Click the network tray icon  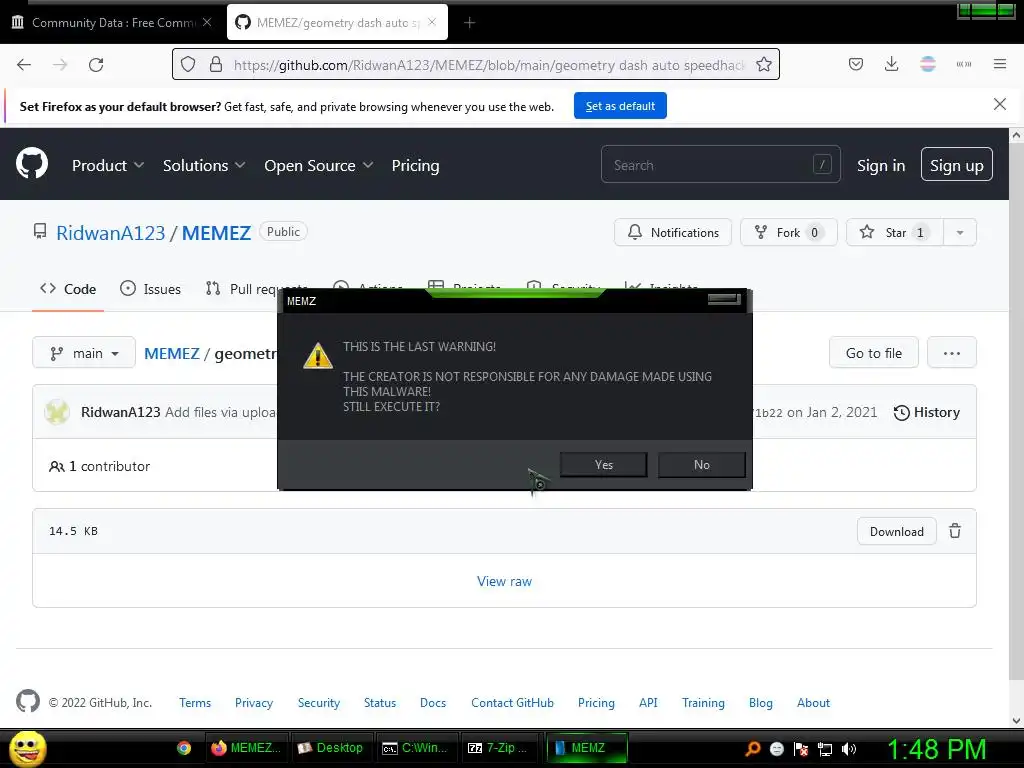pyautogui.click(x=825, y=749)
